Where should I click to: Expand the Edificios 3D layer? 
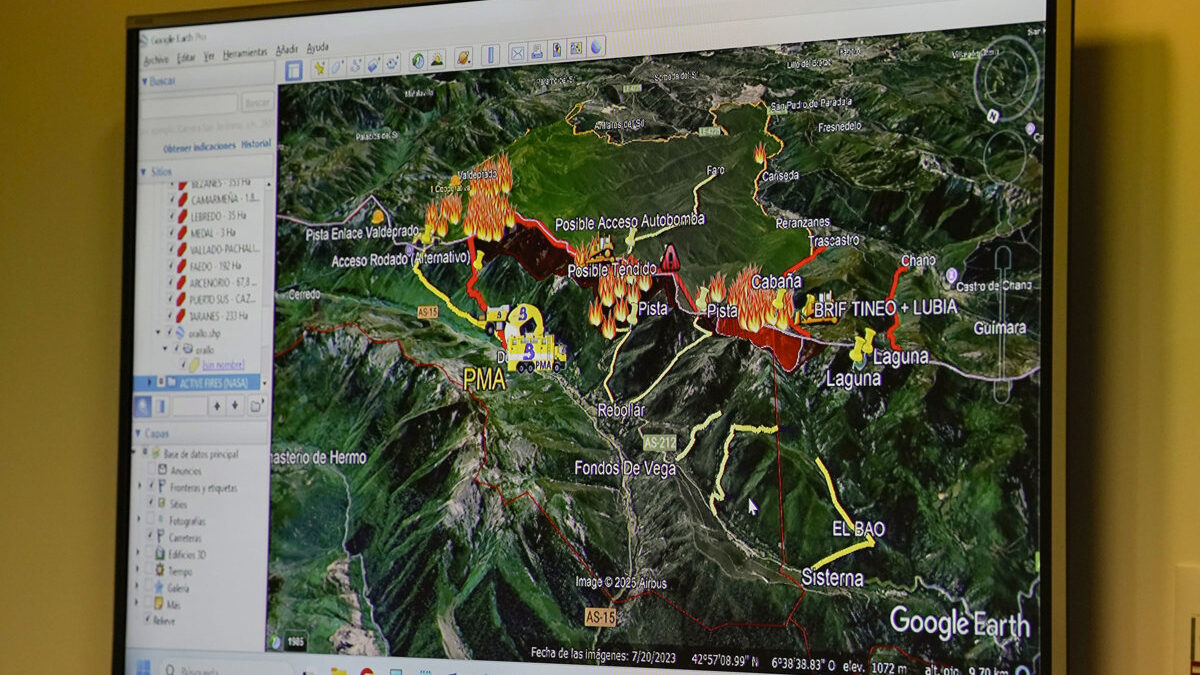click(x=137, y=553)
